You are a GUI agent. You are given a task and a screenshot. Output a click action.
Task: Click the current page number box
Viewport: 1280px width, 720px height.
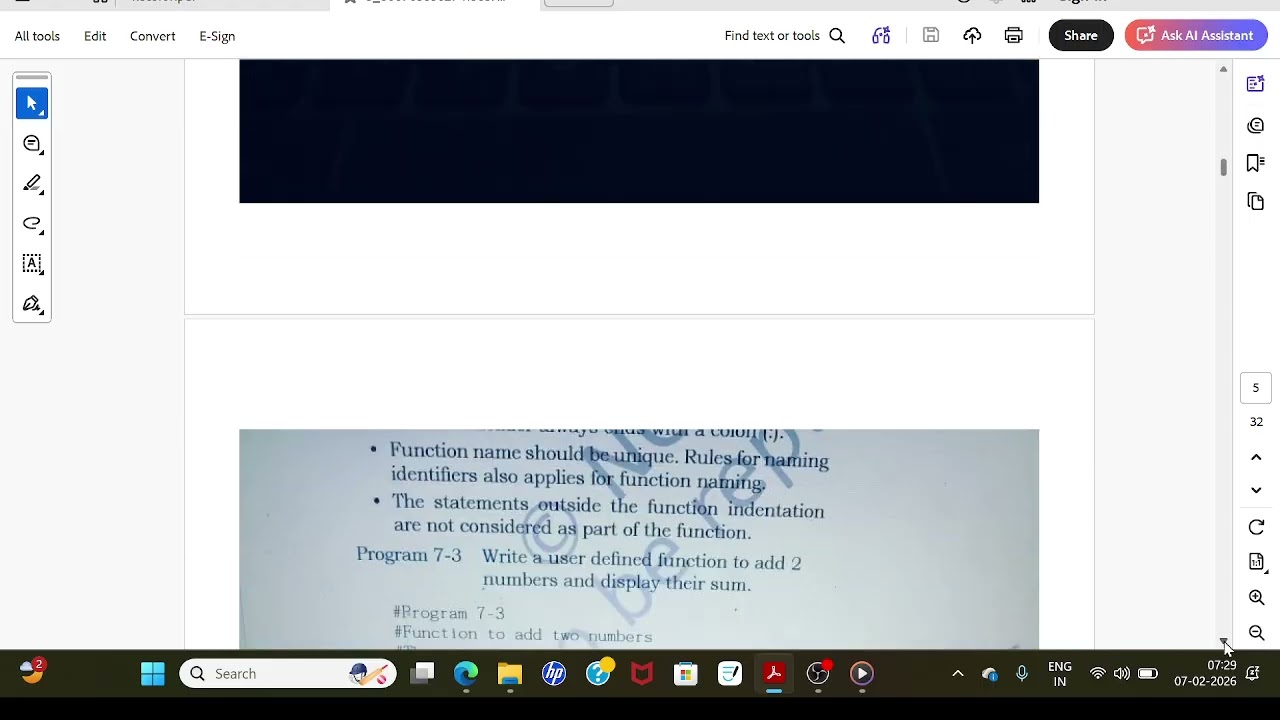1256,388
